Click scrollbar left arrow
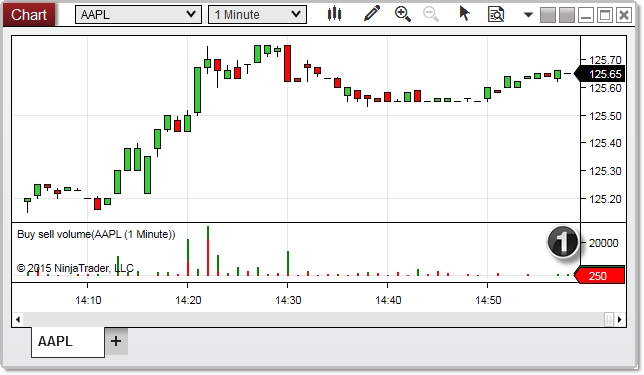 point(18,319)
